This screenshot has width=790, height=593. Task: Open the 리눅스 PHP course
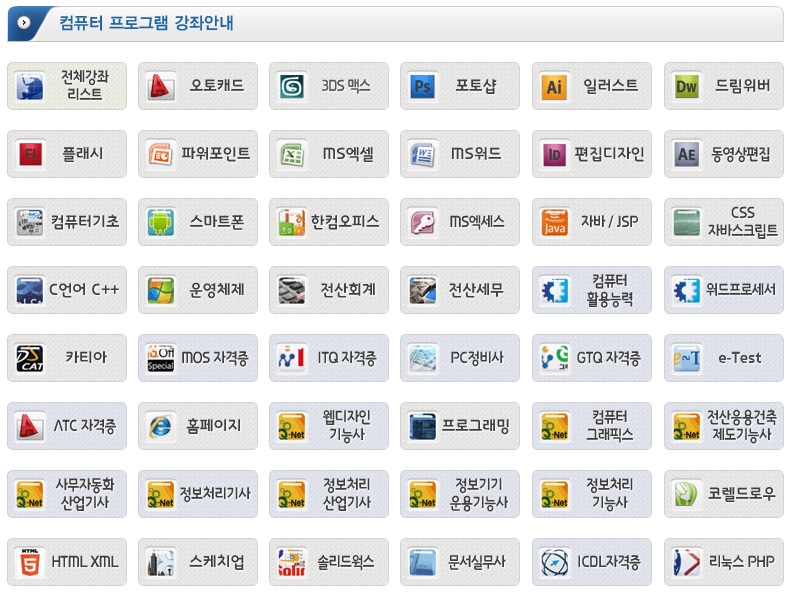(724, 562)
